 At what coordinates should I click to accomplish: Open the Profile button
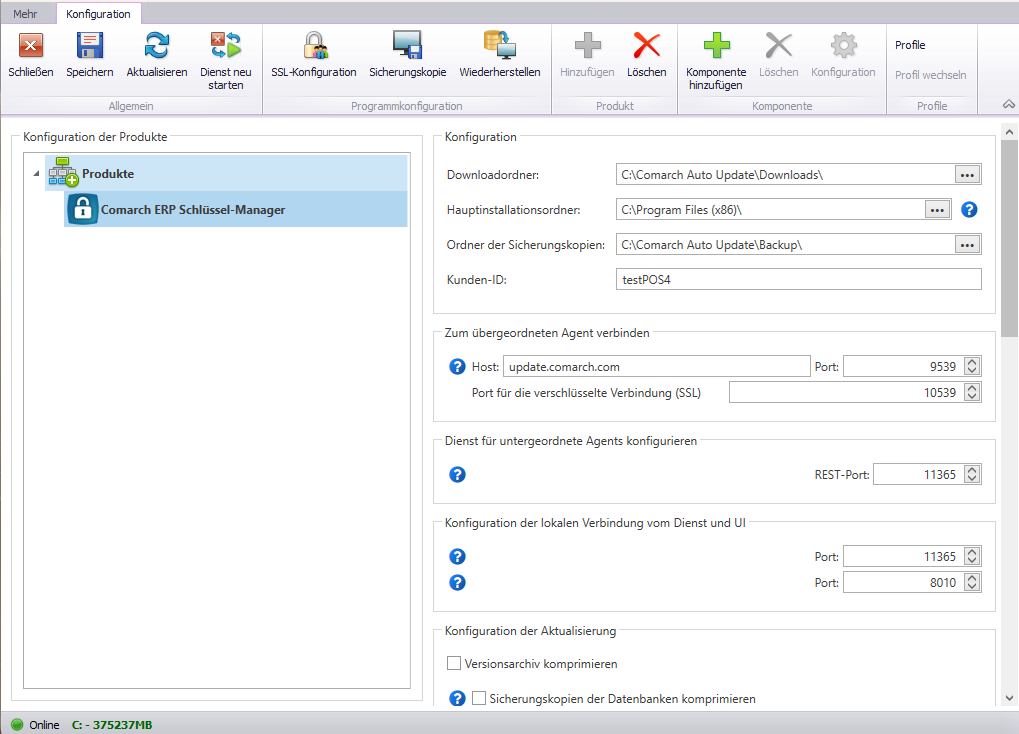[910, 45]
